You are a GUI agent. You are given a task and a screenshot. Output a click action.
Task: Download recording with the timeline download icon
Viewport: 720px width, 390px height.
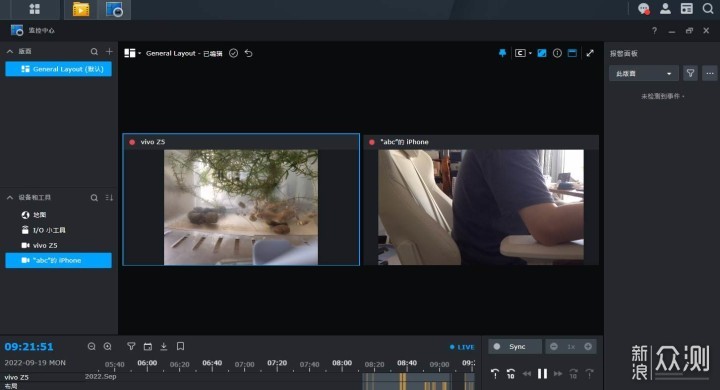point(164,346)
